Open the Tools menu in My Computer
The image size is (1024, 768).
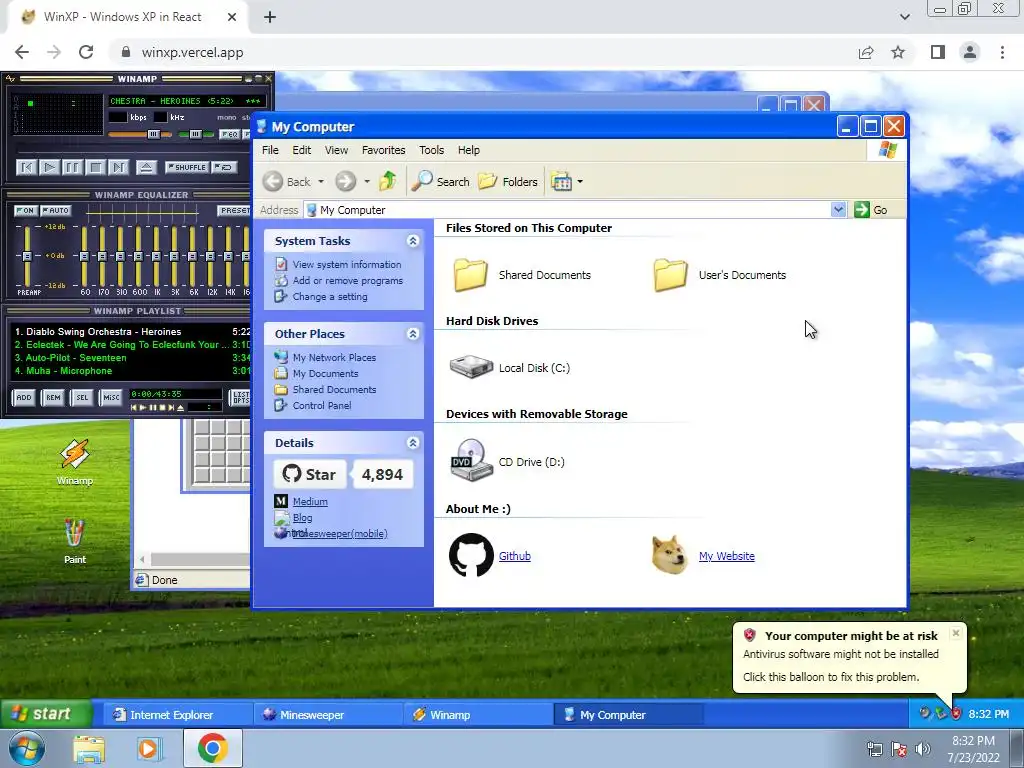(x=431, y=150)
